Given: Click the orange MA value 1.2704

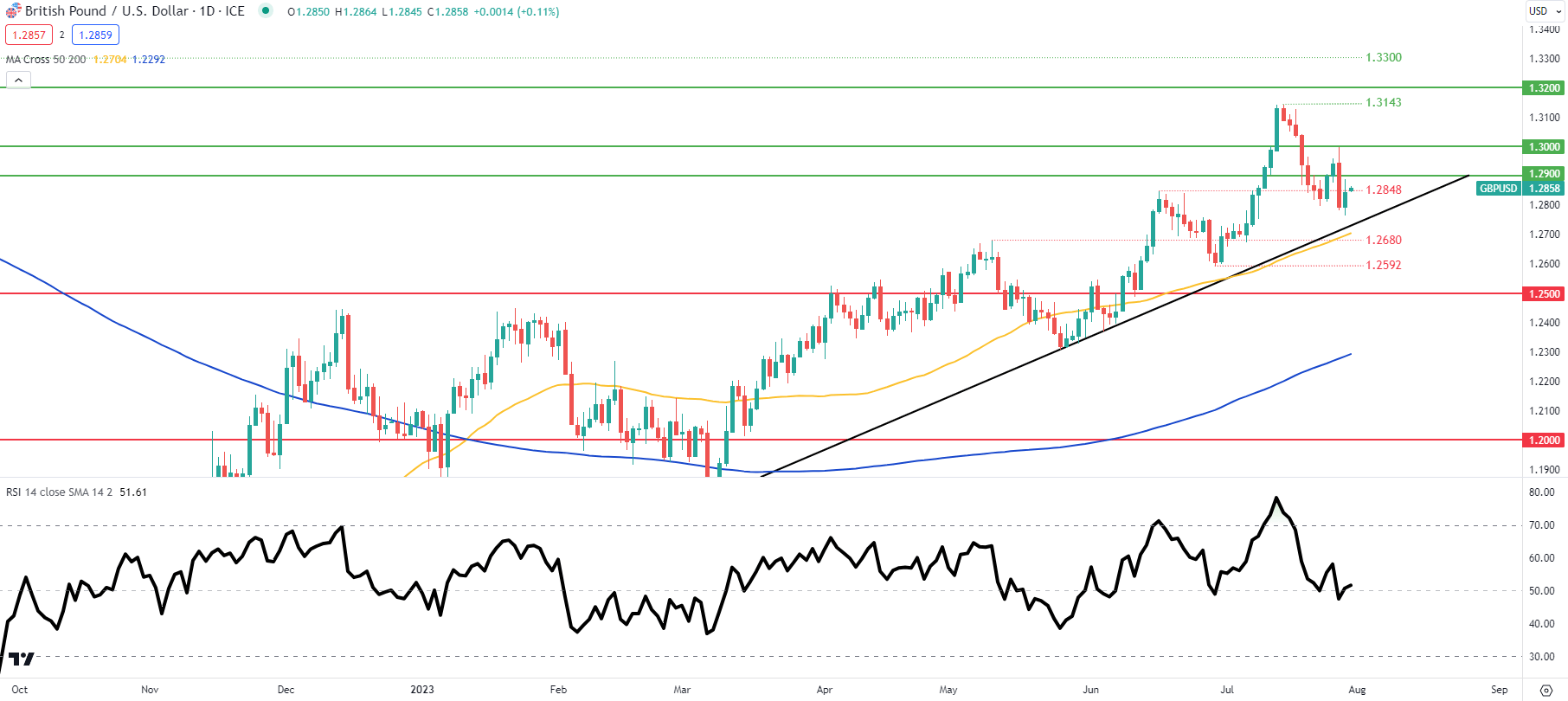Looking at the screenshot, I should click(110, 60).
